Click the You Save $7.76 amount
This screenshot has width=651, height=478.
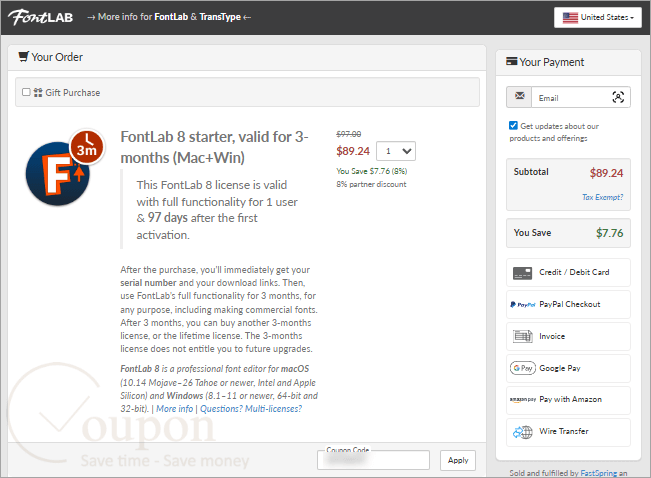click(x=609, y=233)
